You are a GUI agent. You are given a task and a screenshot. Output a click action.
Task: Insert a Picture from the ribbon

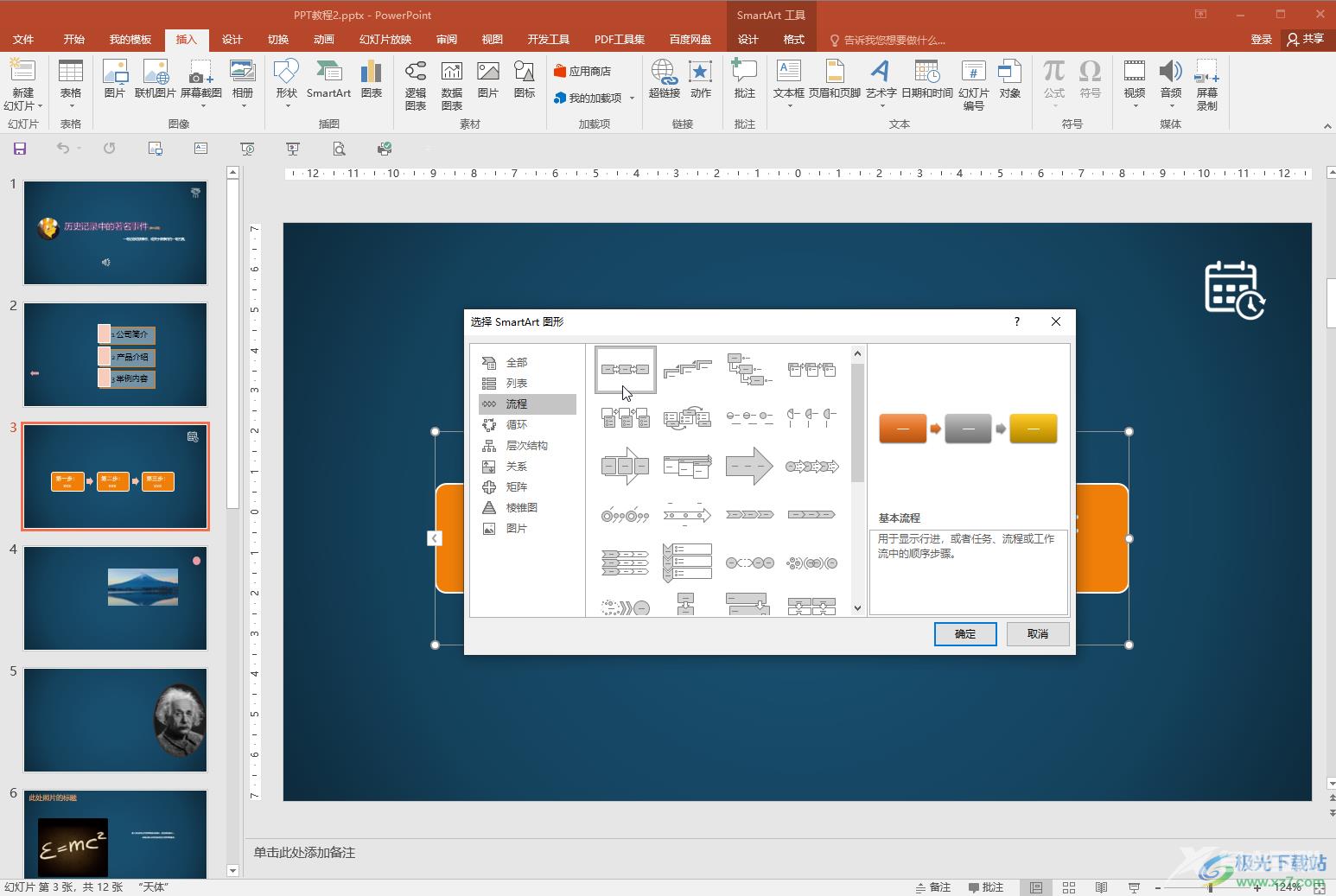point(115,79)
